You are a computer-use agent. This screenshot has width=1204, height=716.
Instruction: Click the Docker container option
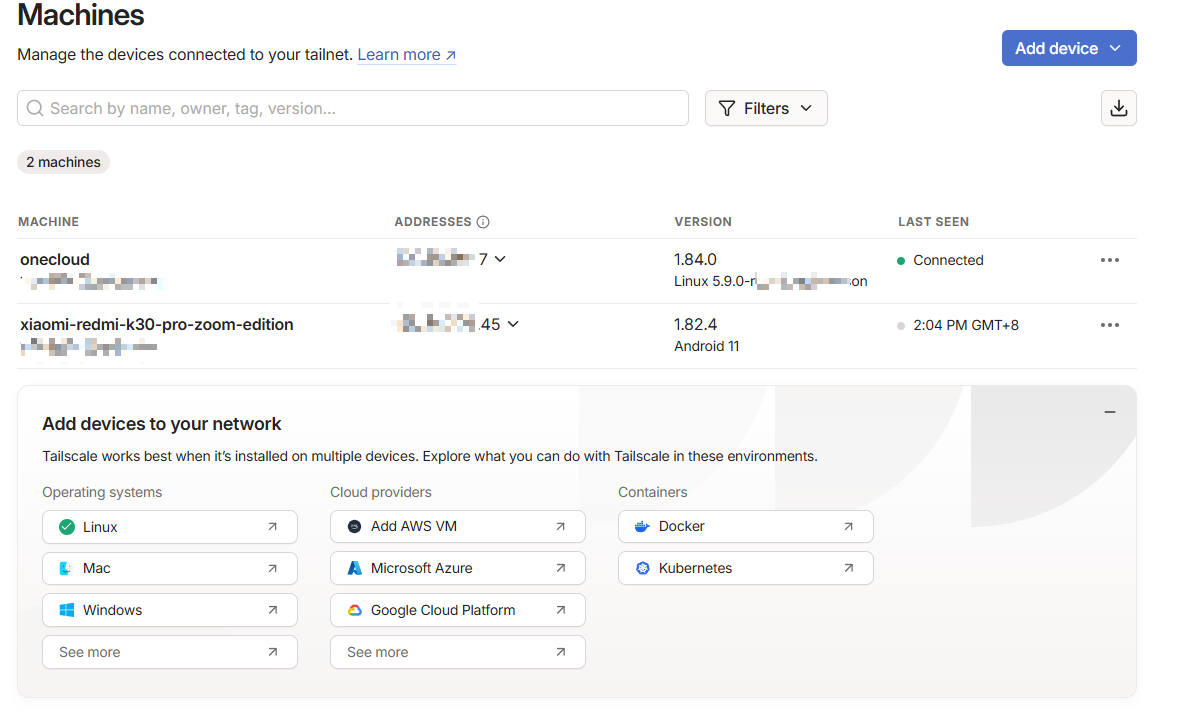click(x=745, y=526)
